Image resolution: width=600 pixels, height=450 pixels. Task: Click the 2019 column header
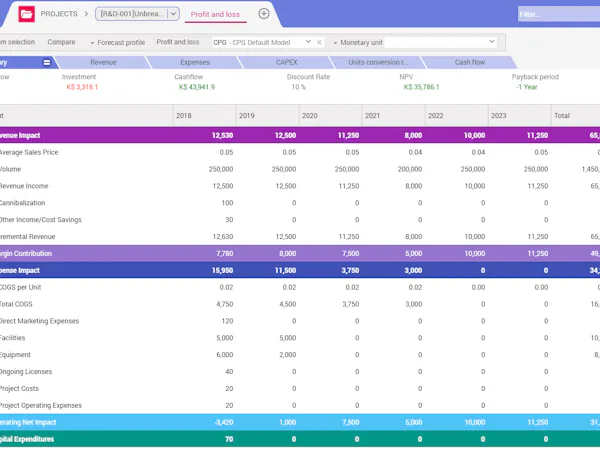[x=268, y=116]
